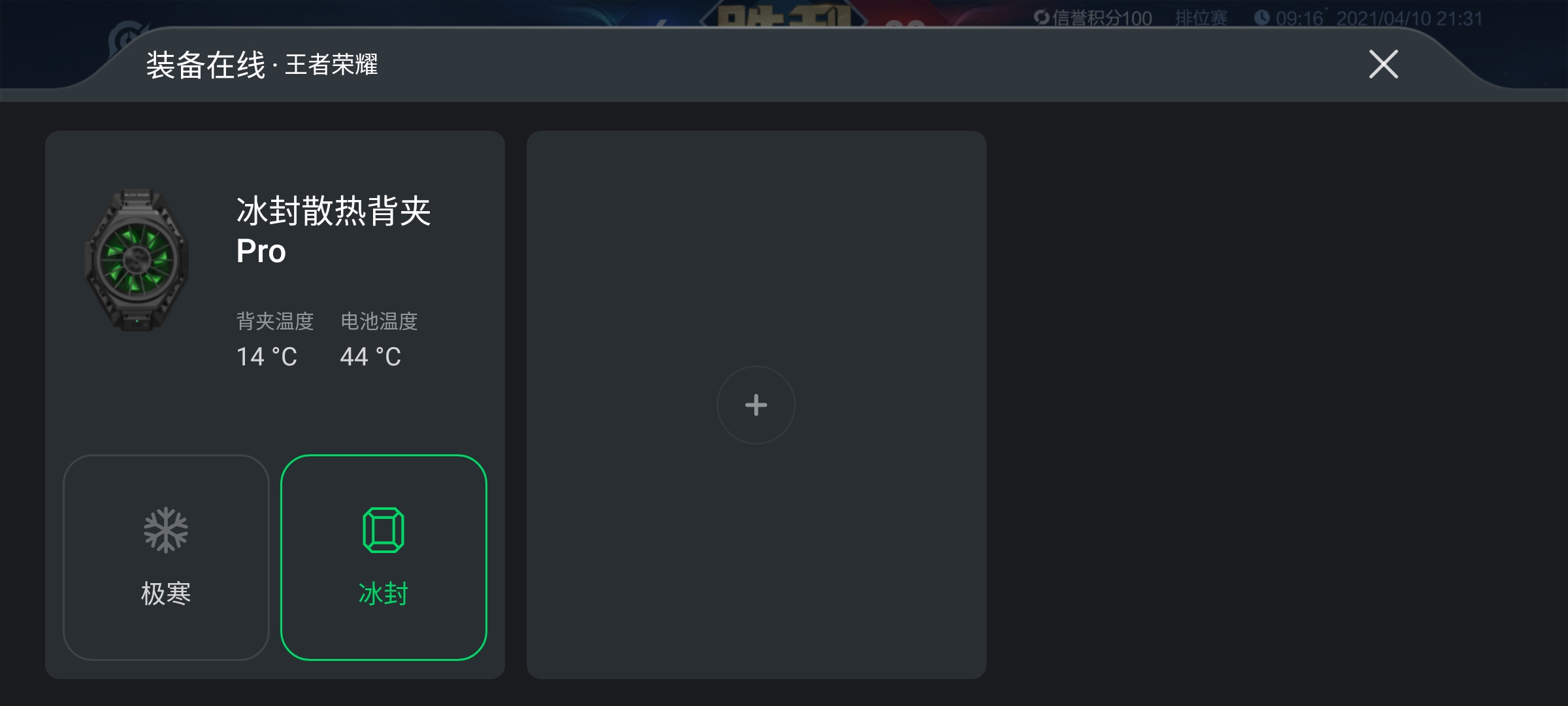This screenshot has height=706, width=1568.
Task: Click the 装备在线 header title
Action: (206, 65)
